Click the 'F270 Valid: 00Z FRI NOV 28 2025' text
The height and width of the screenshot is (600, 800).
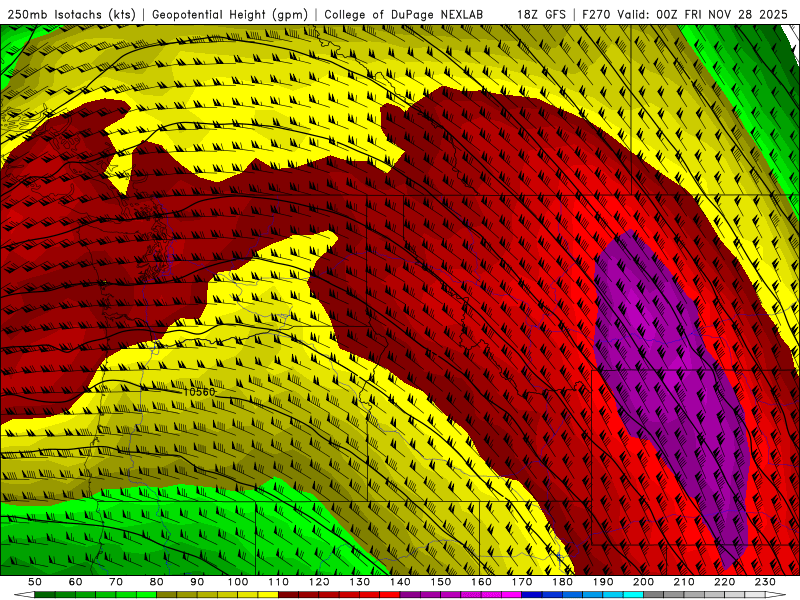click(685, 14)
